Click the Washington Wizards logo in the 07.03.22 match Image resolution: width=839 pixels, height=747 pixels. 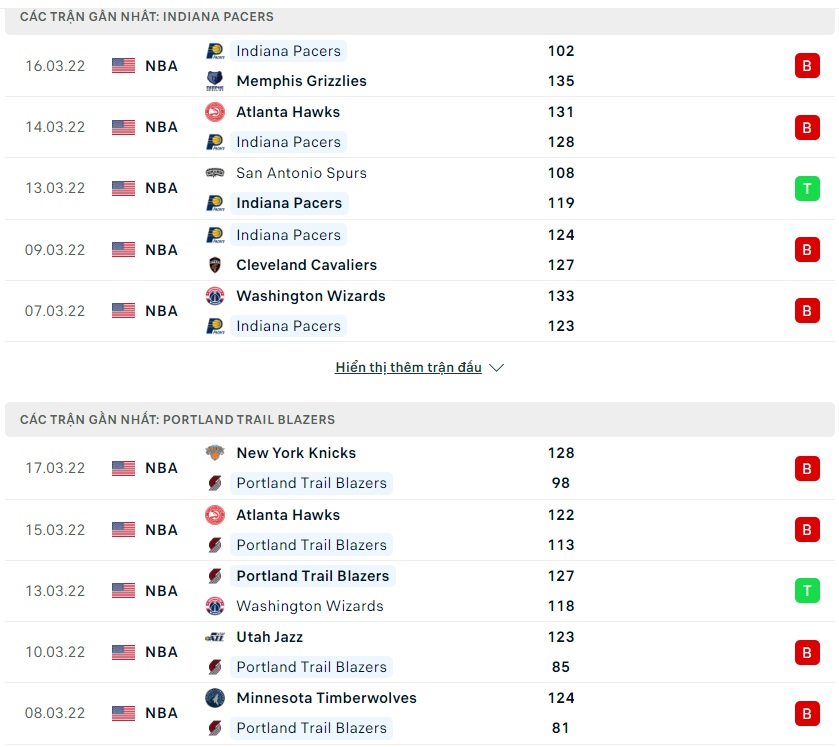(x=215, y=296)
